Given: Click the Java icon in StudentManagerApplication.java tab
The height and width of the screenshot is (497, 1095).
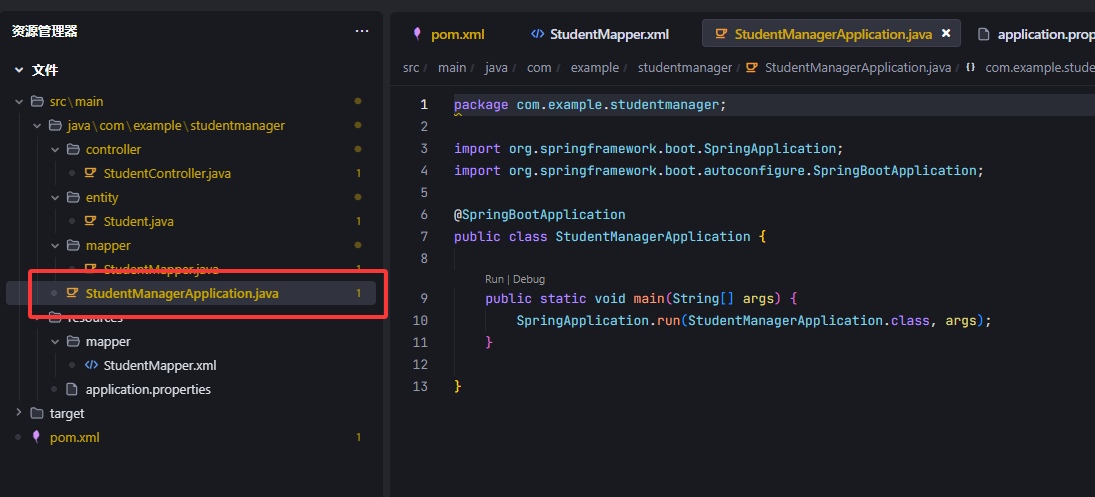Looking at the screenshot, I should click(722, 34).
